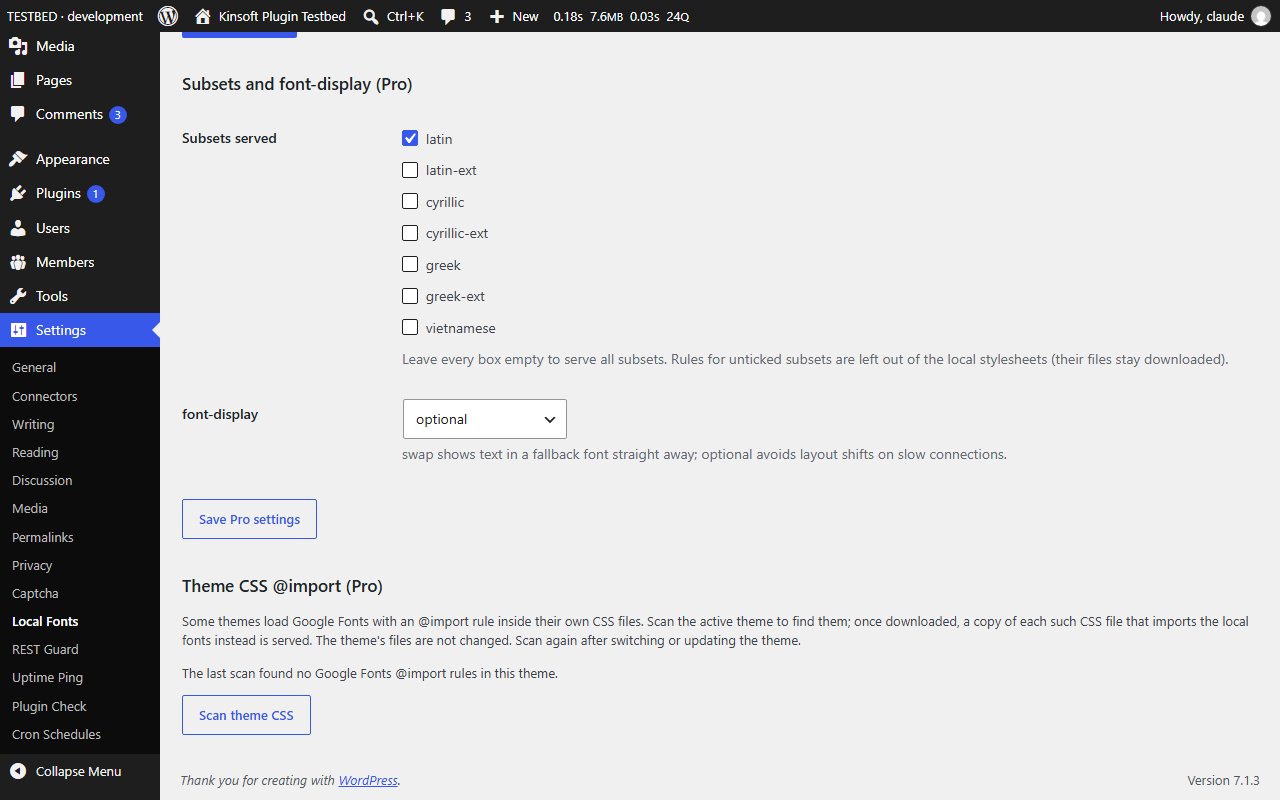
Task: Open the REST Guard settings page
Action: pos(45,649)
